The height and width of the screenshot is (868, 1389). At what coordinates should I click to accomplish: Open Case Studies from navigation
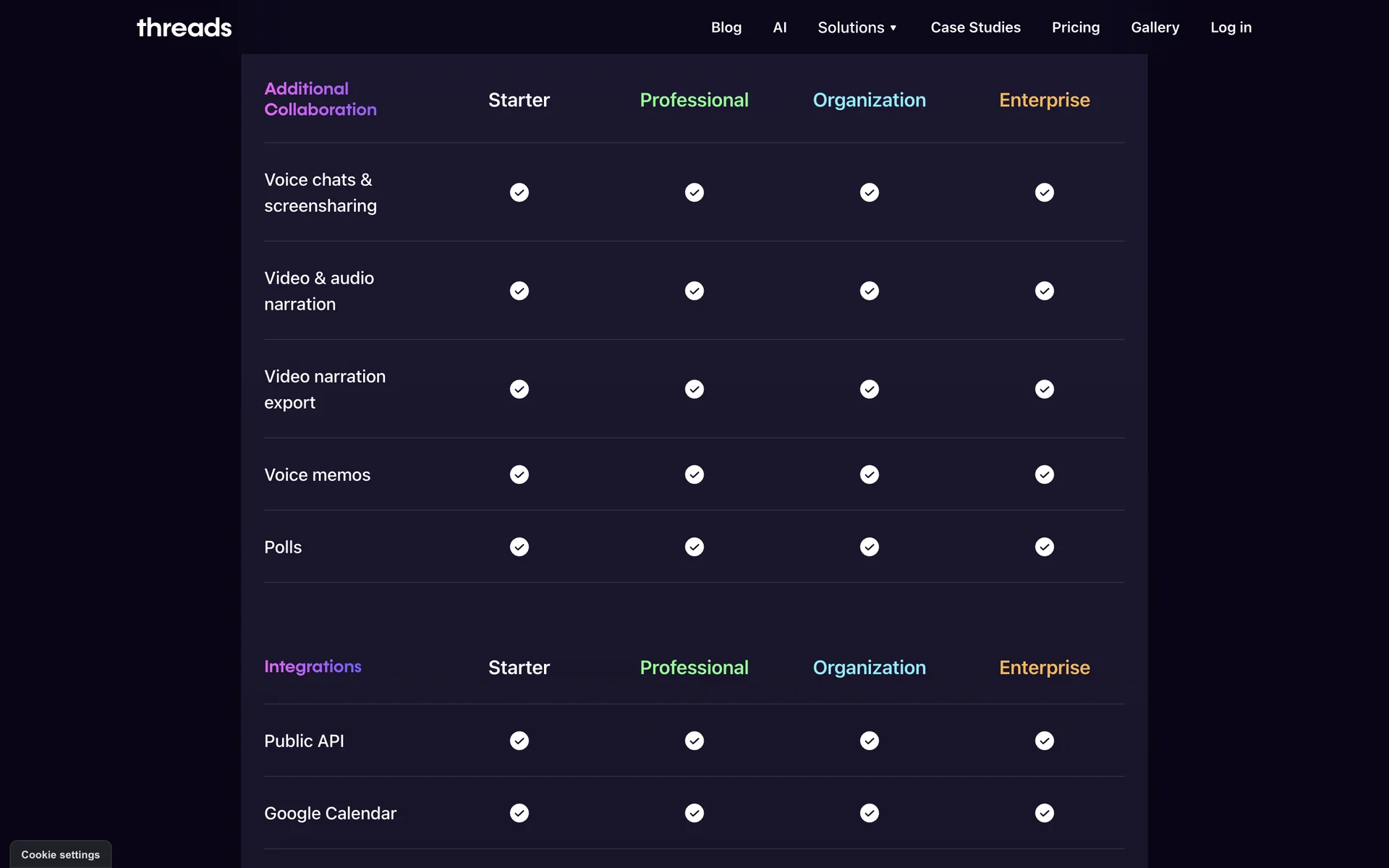click(x=974, y=27)
